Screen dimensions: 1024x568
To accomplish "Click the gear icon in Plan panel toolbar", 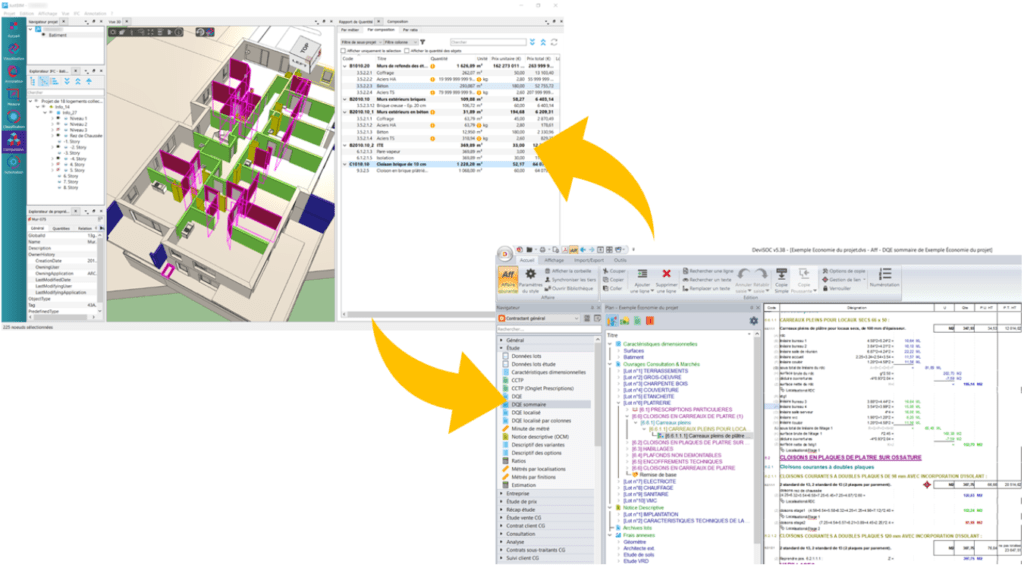I will 754,321.
